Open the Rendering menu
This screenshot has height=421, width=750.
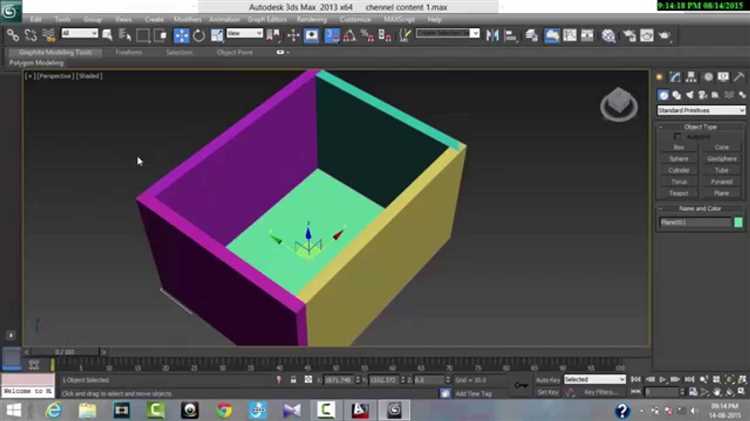[311, 19]
